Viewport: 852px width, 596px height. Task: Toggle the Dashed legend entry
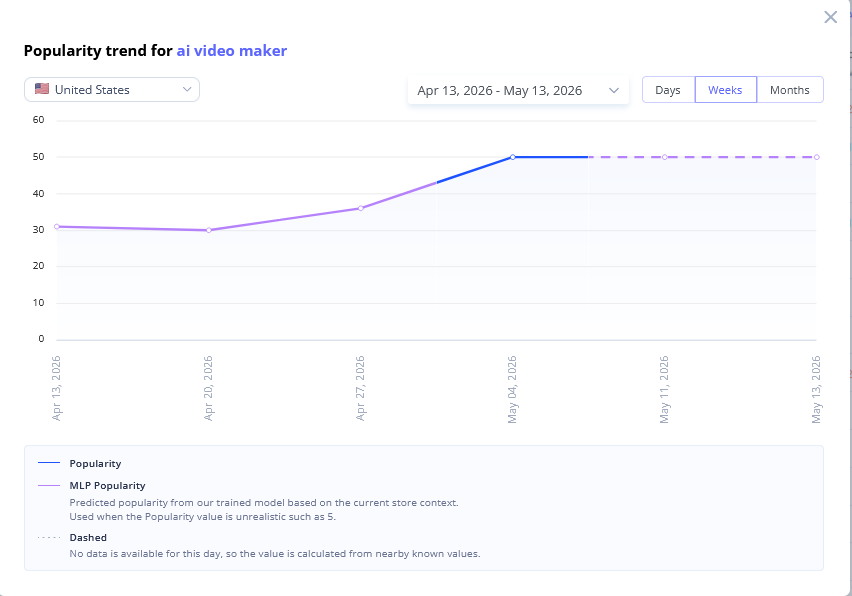coord(49,537)
